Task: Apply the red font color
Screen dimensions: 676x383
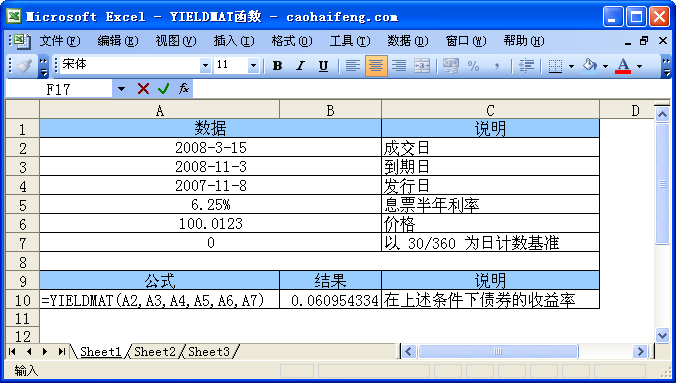Action: 623,66
